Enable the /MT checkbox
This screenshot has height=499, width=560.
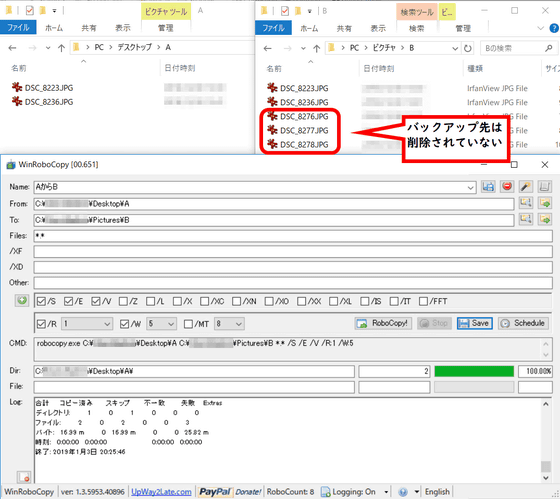188,324
